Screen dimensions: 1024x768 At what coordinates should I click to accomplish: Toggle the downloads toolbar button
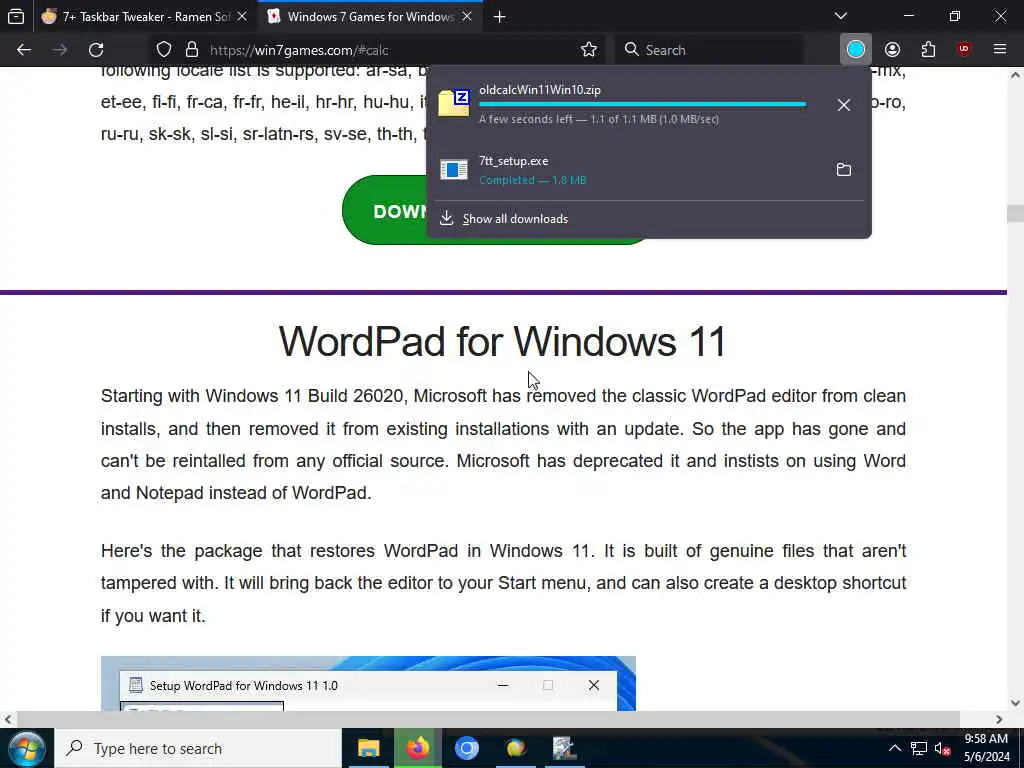click(856, 50)
